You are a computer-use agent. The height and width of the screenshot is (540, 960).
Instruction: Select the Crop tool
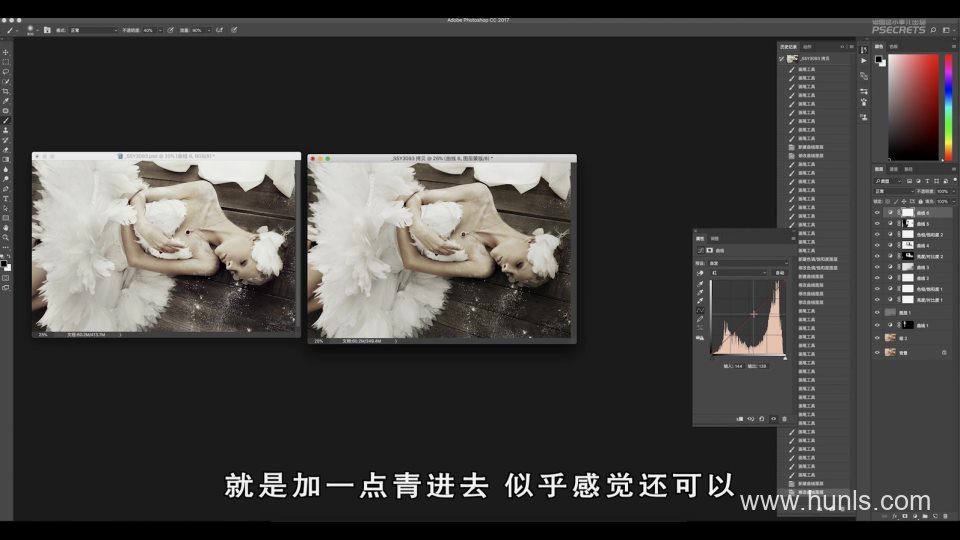pyautogui.click(x=6, y=91)
